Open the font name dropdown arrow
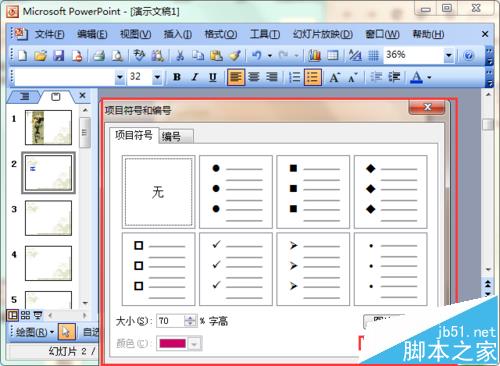The height and width of the screenshot is (366, 500). [120, 77]
